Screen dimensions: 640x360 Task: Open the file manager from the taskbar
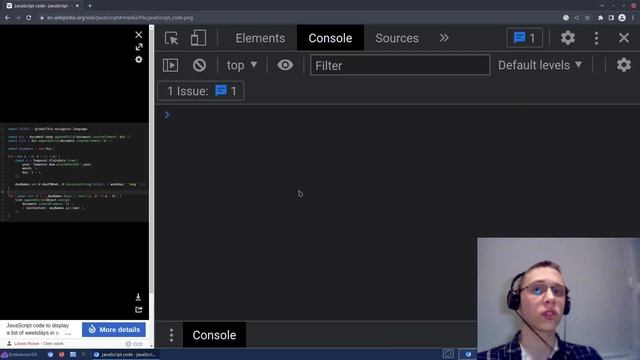pyautogui.click(x=73, y=355)
